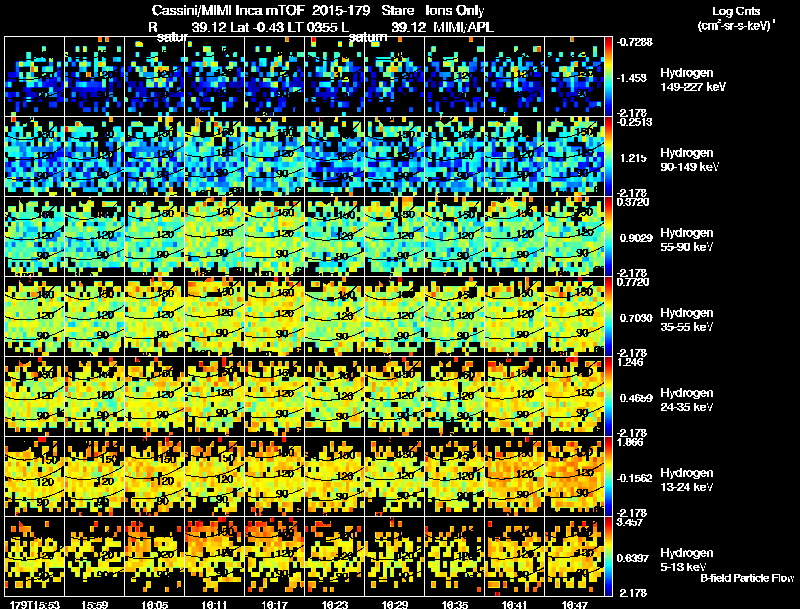Screen dimensions: 800x609
Task: Click the color scale bar for Hydrogen 35-55 keV
Action: point(608,317)
